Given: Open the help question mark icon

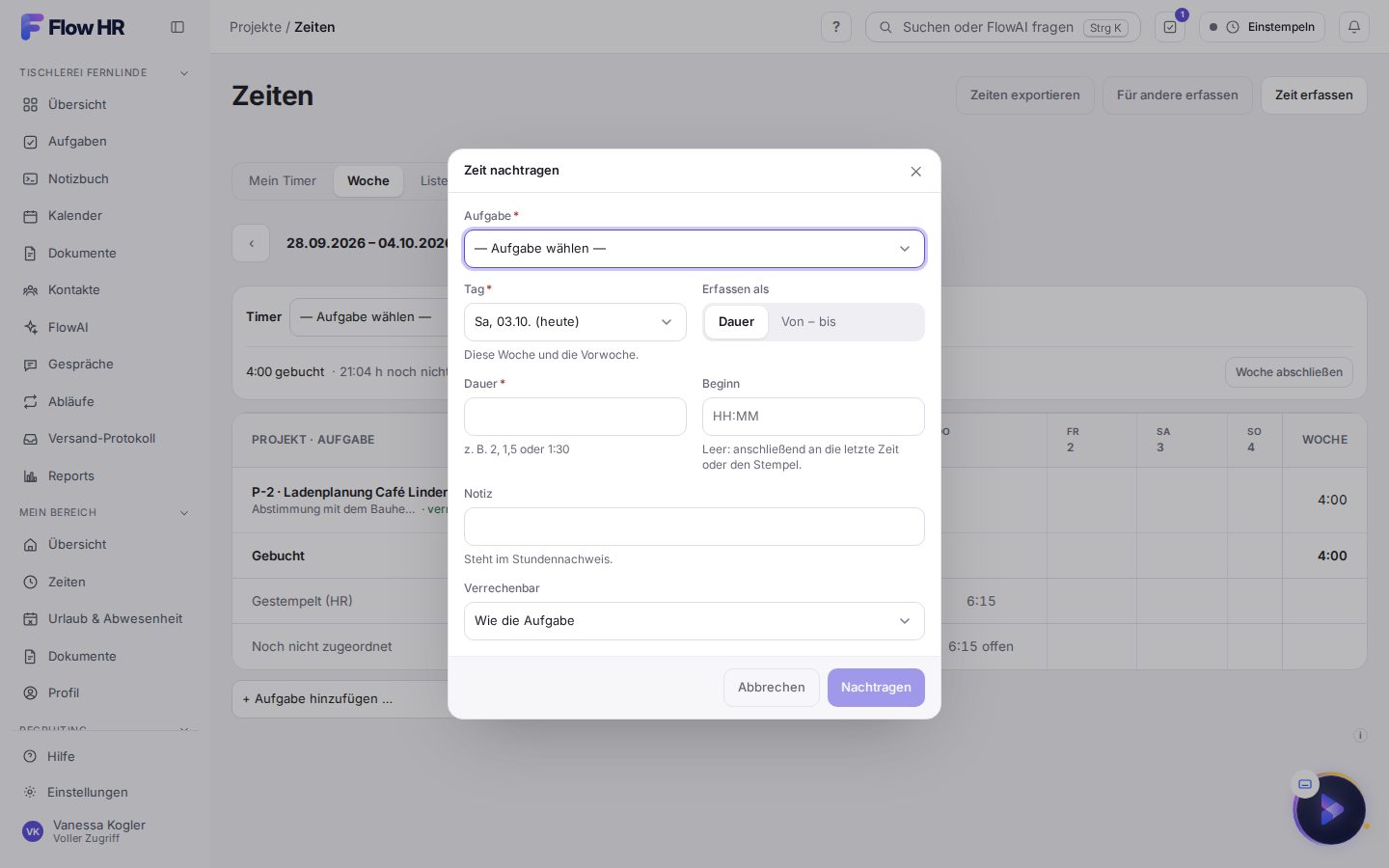Looking at the screenshot, I should tap(836, 27).
